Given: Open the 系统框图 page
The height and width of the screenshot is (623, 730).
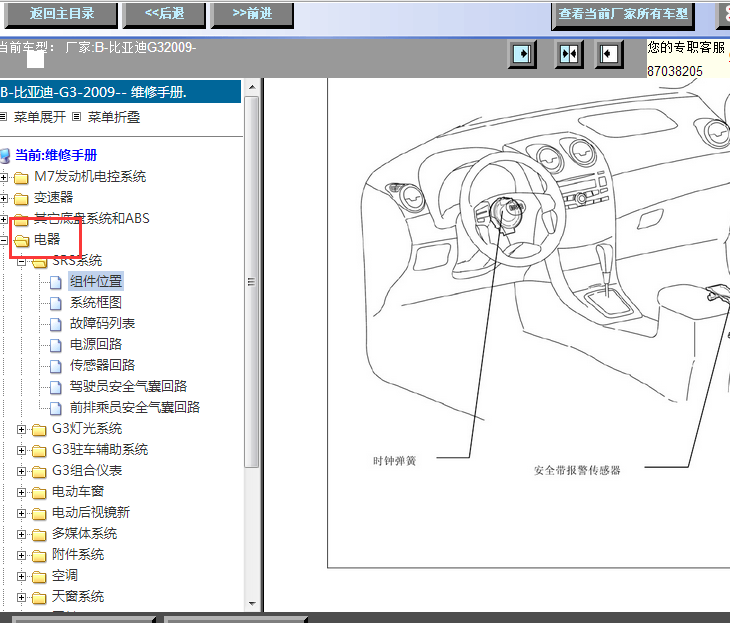Looking at the screenshot, I should click(96, 303).
